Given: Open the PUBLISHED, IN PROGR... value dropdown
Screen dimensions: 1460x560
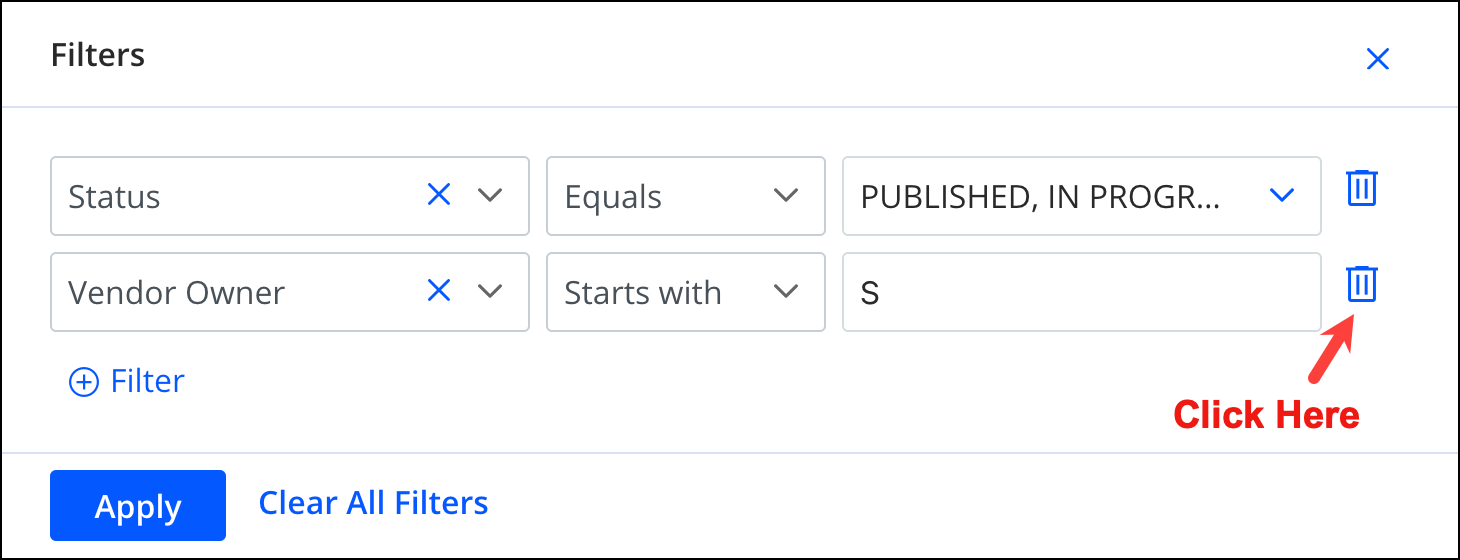Looking at the screenshot, I should click(1082, 196).
